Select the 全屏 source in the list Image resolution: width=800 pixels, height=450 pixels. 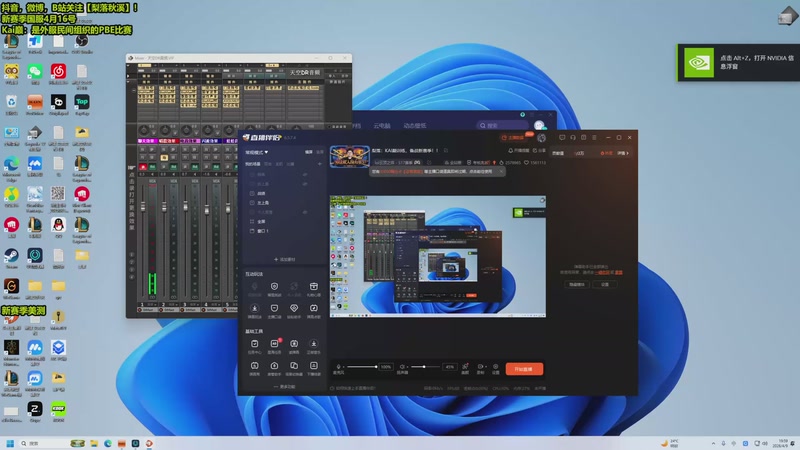[x=261, y=221]
